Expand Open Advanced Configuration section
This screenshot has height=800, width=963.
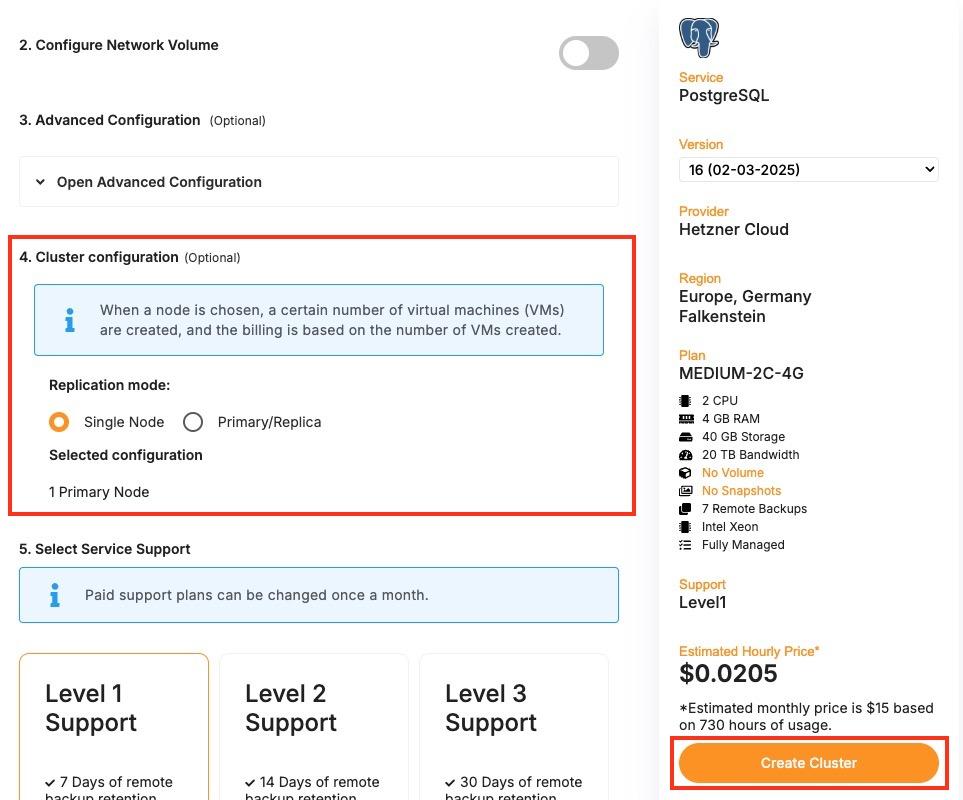(x=159, y=182)
